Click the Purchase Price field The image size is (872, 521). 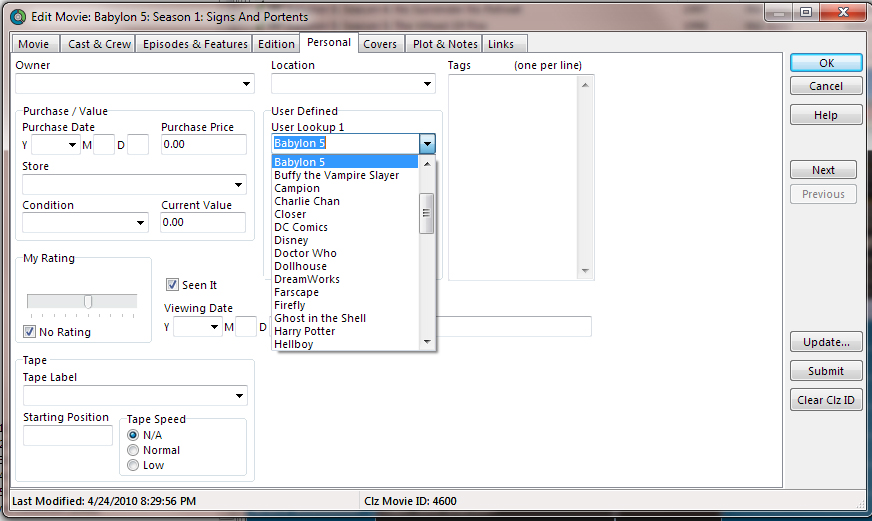coord(204,145)
